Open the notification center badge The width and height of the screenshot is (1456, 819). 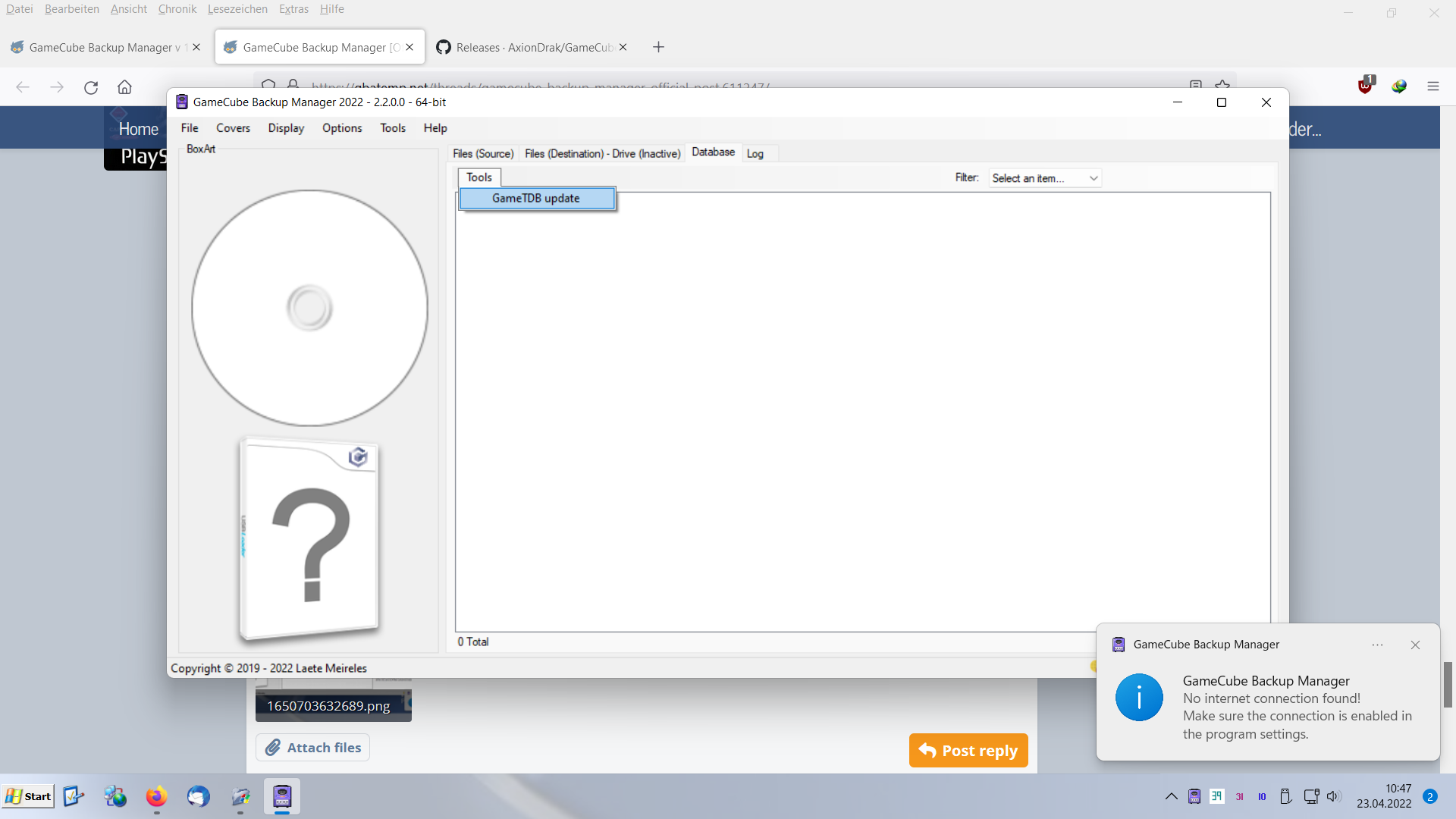1430,796
